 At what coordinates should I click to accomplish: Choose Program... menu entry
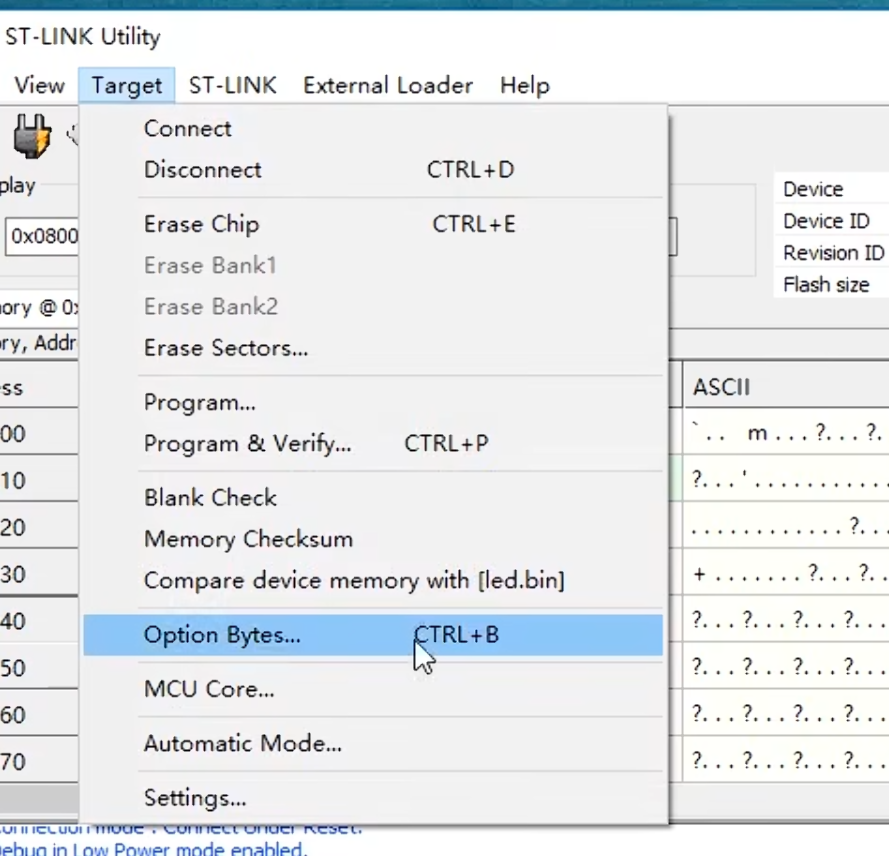click(x=372, y=402)
